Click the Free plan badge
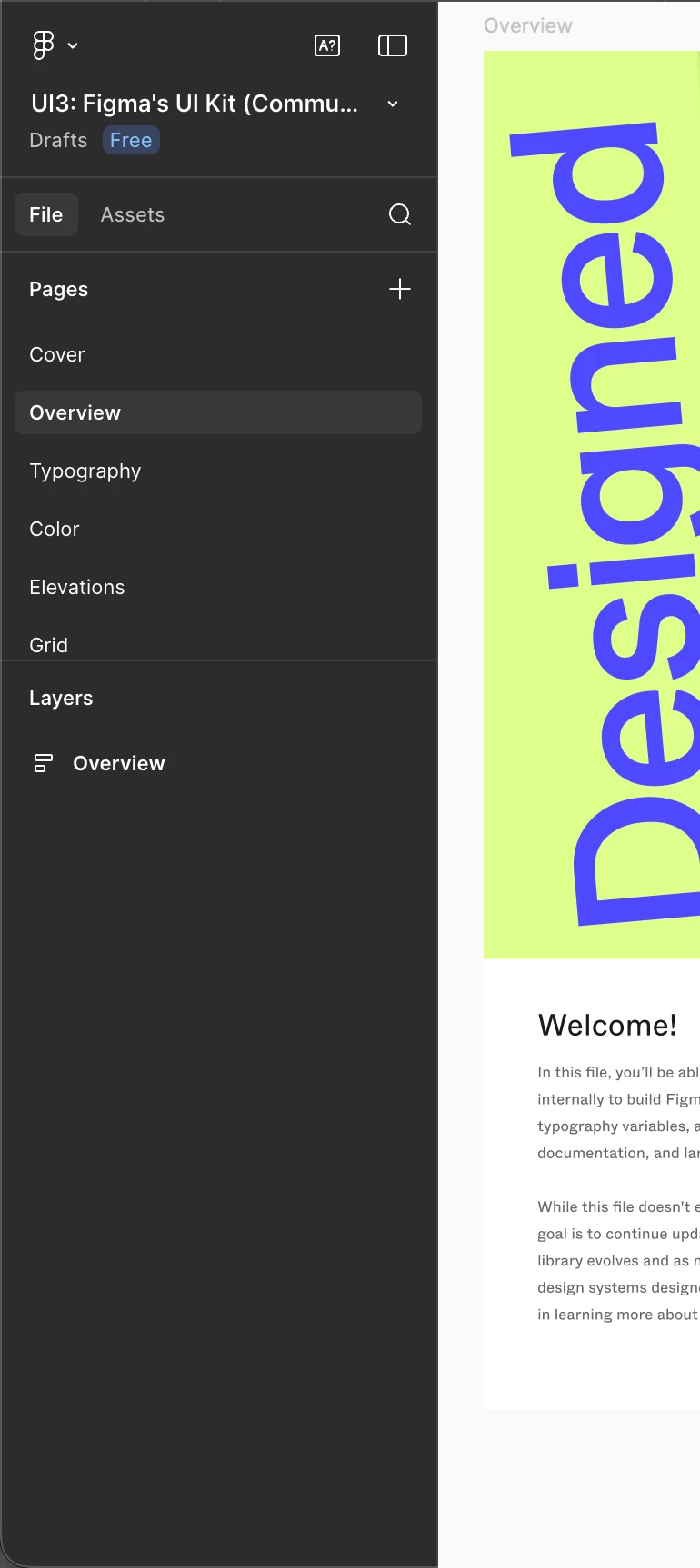 pyautogui.click(x=131, y=141)
